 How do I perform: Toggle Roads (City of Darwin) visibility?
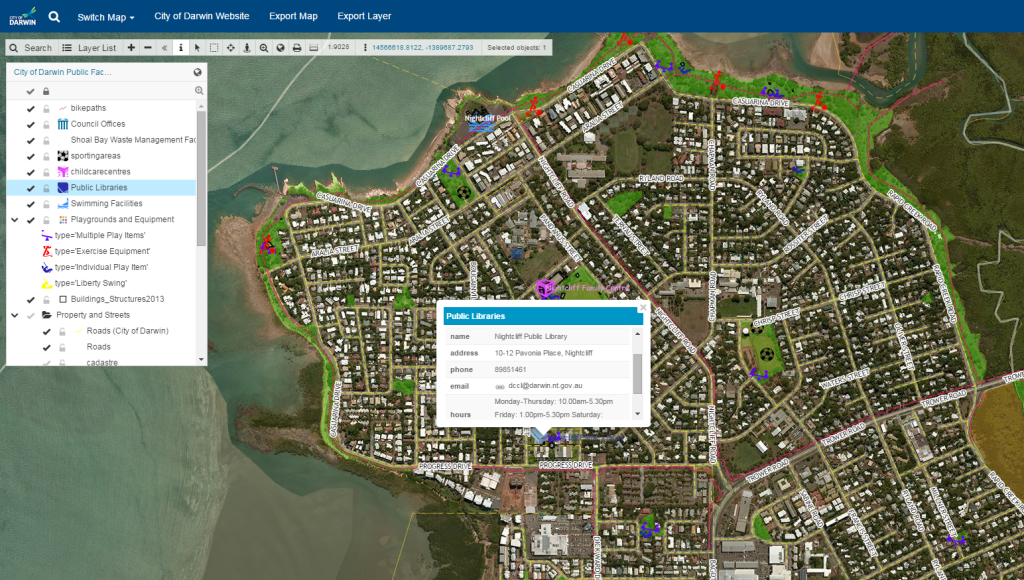coord(46,331)
